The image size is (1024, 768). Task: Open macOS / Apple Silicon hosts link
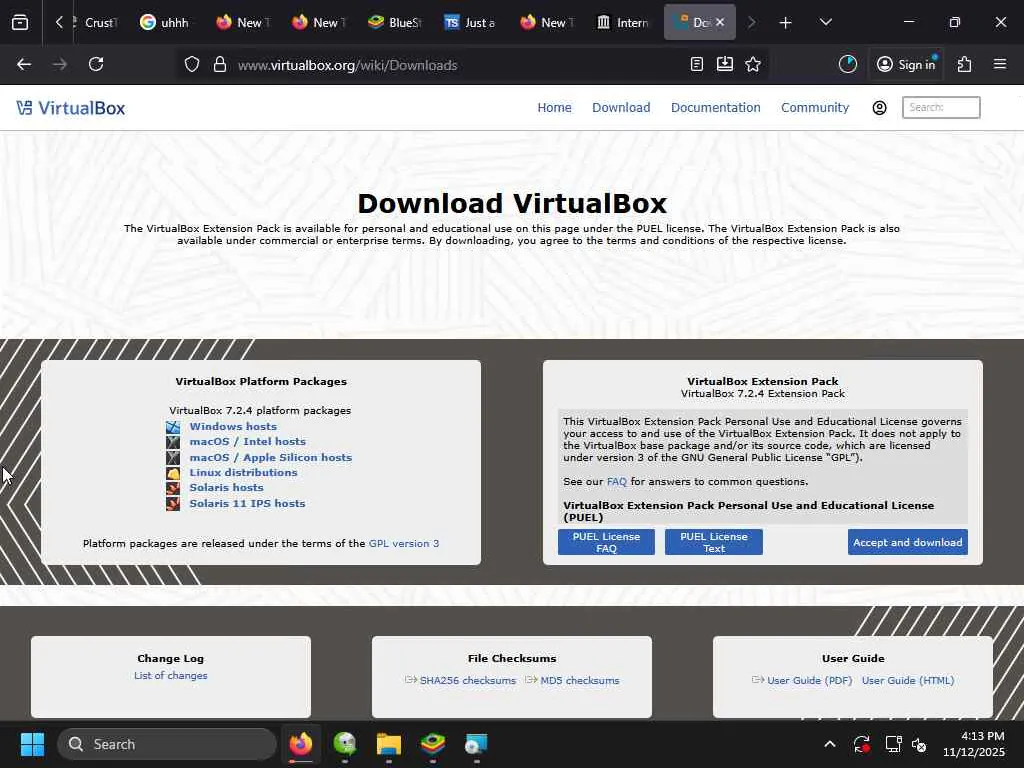click(x=270, y=457)
